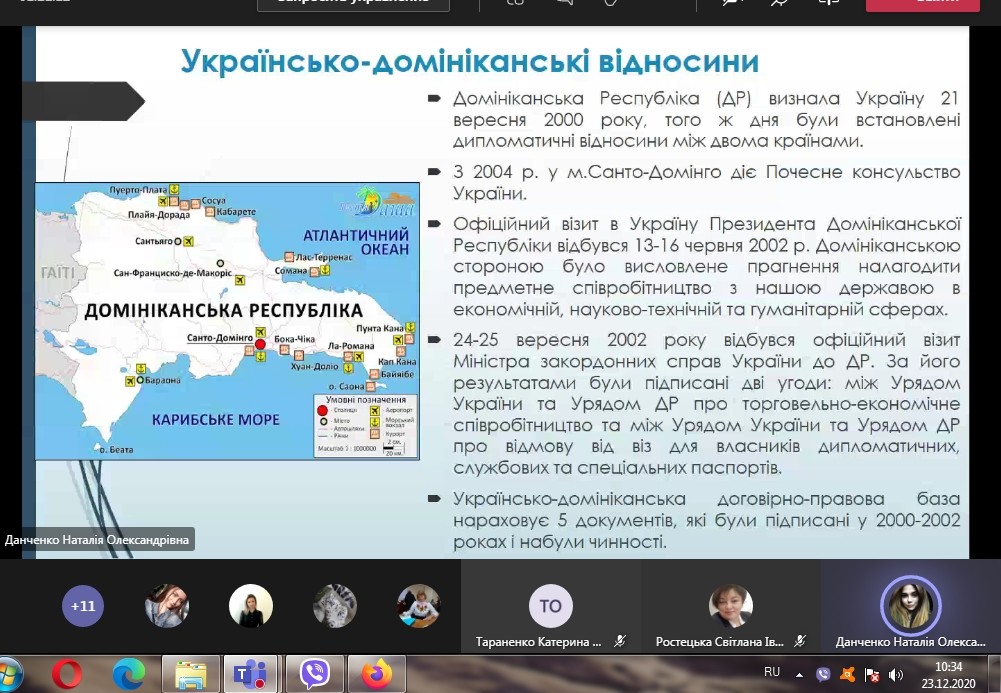Click the first participant avatar after +11
Viewport: 1001px width, 693px height.
(x=167, y=606)
